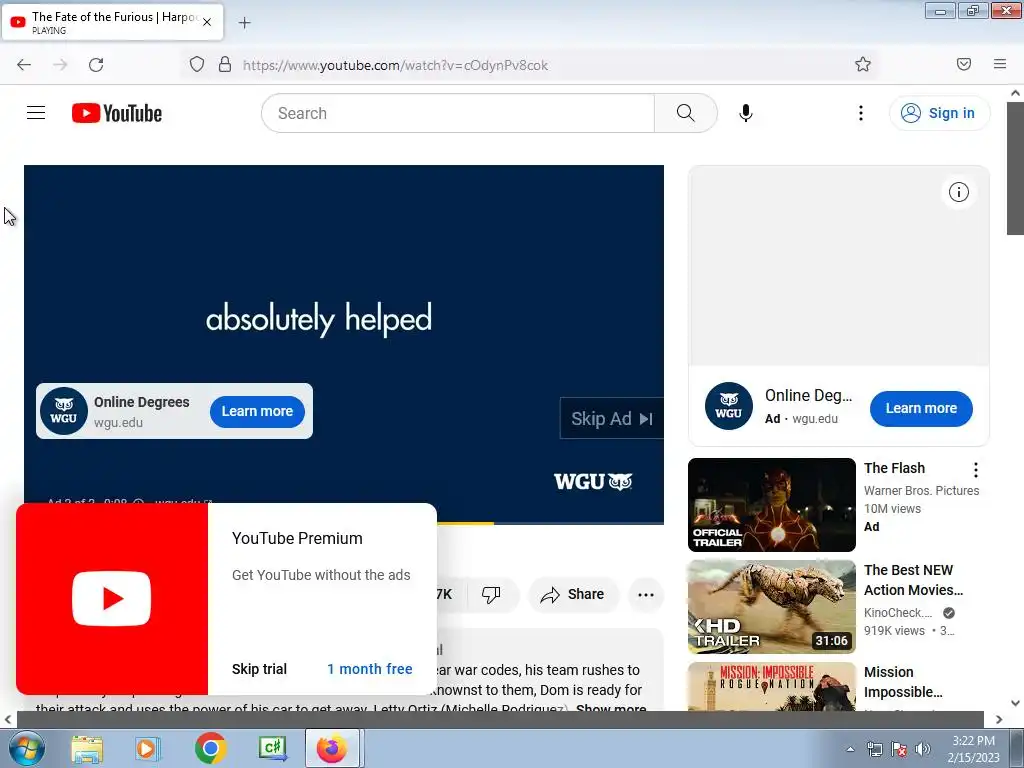Select the Fate of the Furious tab
The width and height of the screenshot is (1024, 768).
click(x=112, y=22)
